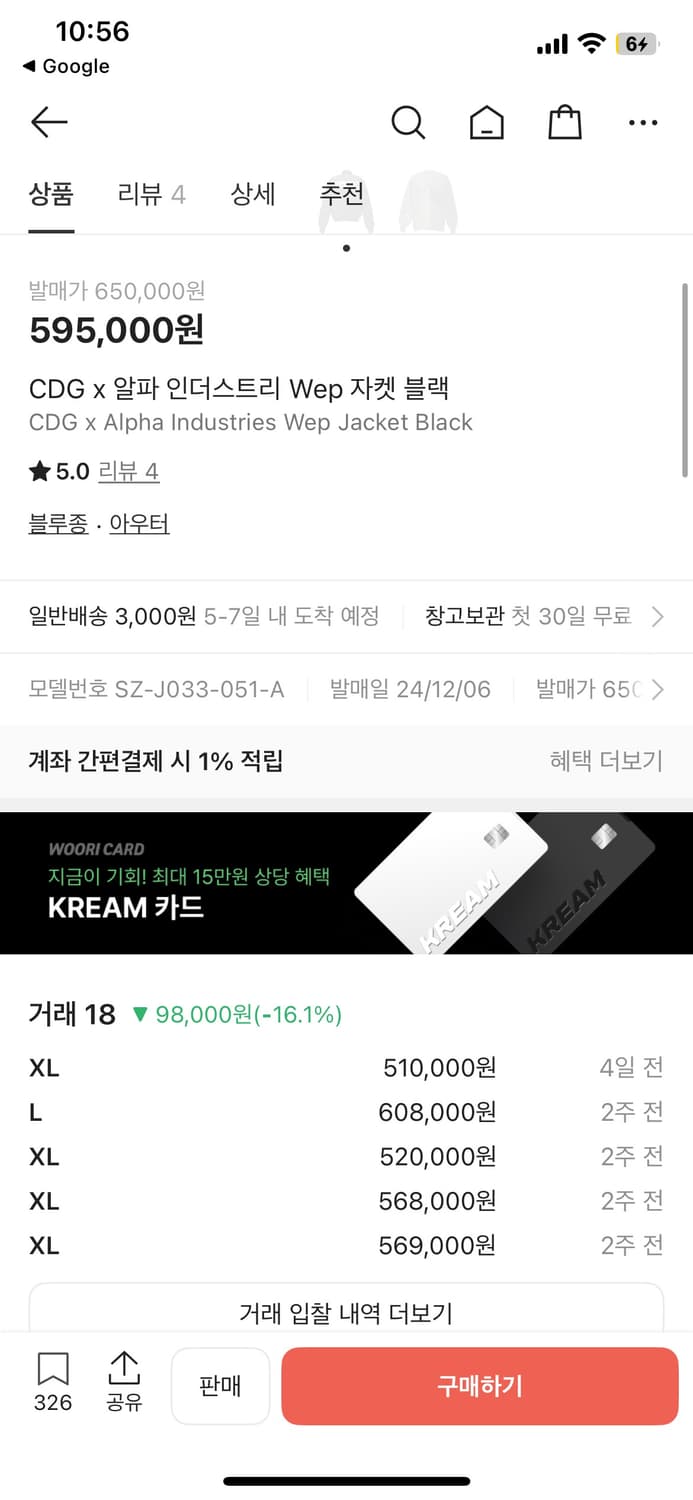Go to the home screen via home icon
This screenshot has width=693, height=1500.
[486, 122]
